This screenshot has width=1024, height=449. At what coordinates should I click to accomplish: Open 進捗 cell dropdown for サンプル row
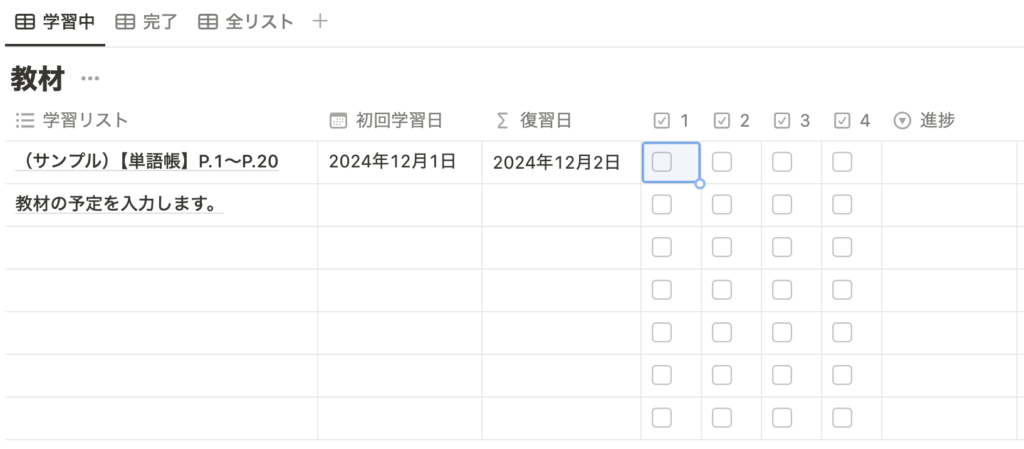(x=950, y=163)
